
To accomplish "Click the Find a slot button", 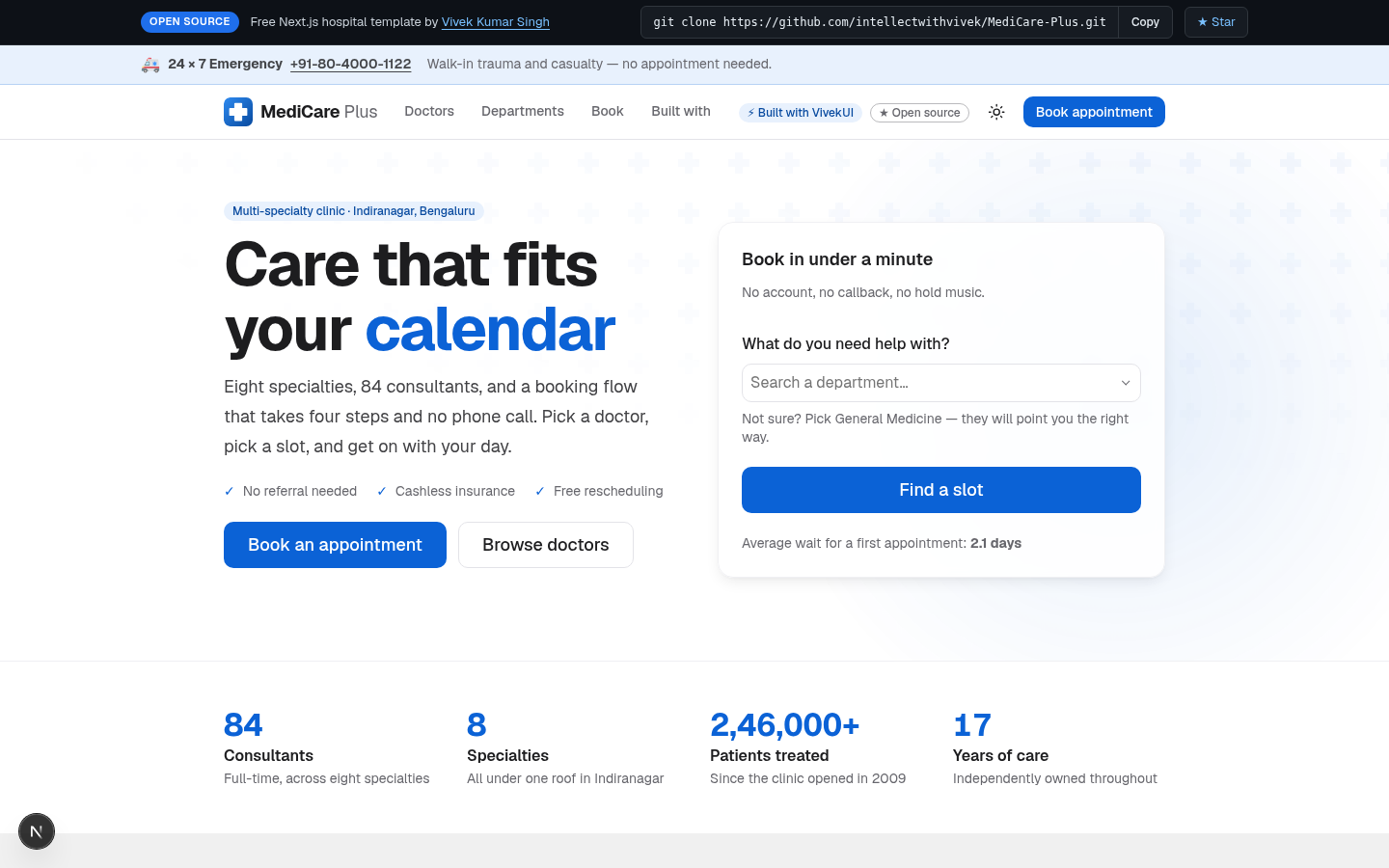I will coord(941,490).
